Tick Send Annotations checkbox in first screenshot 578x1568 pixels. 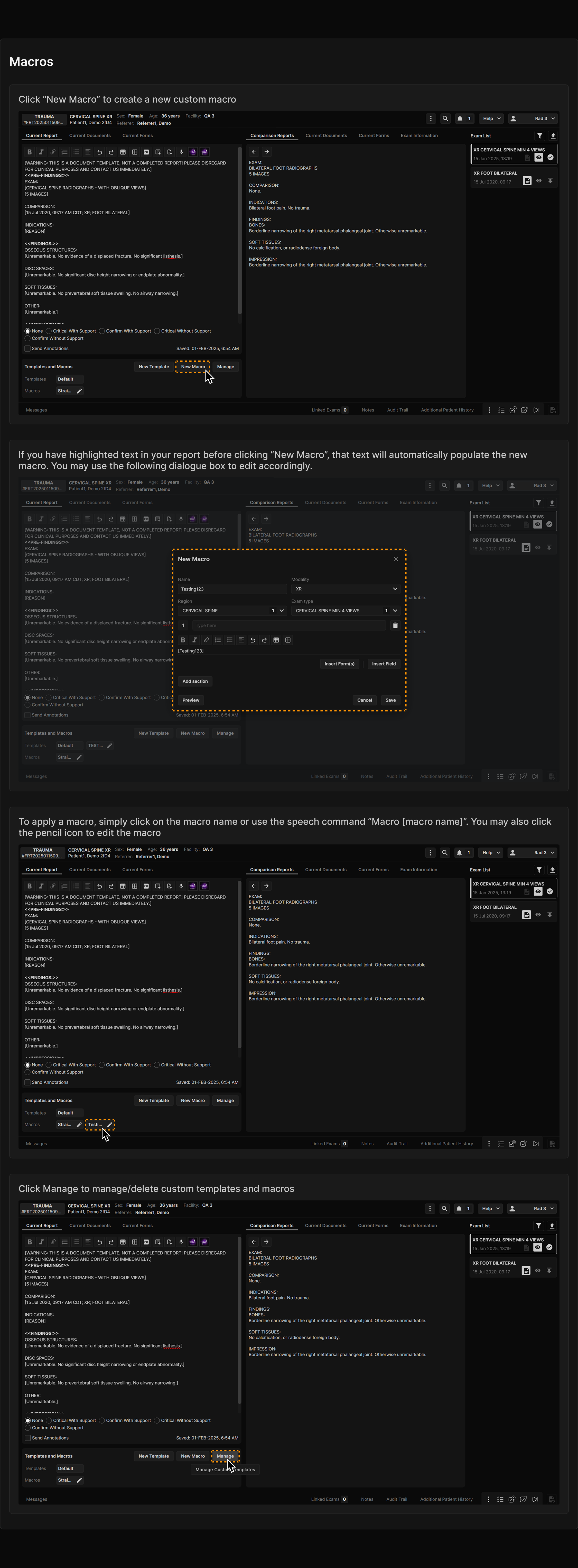coord(27,349)
